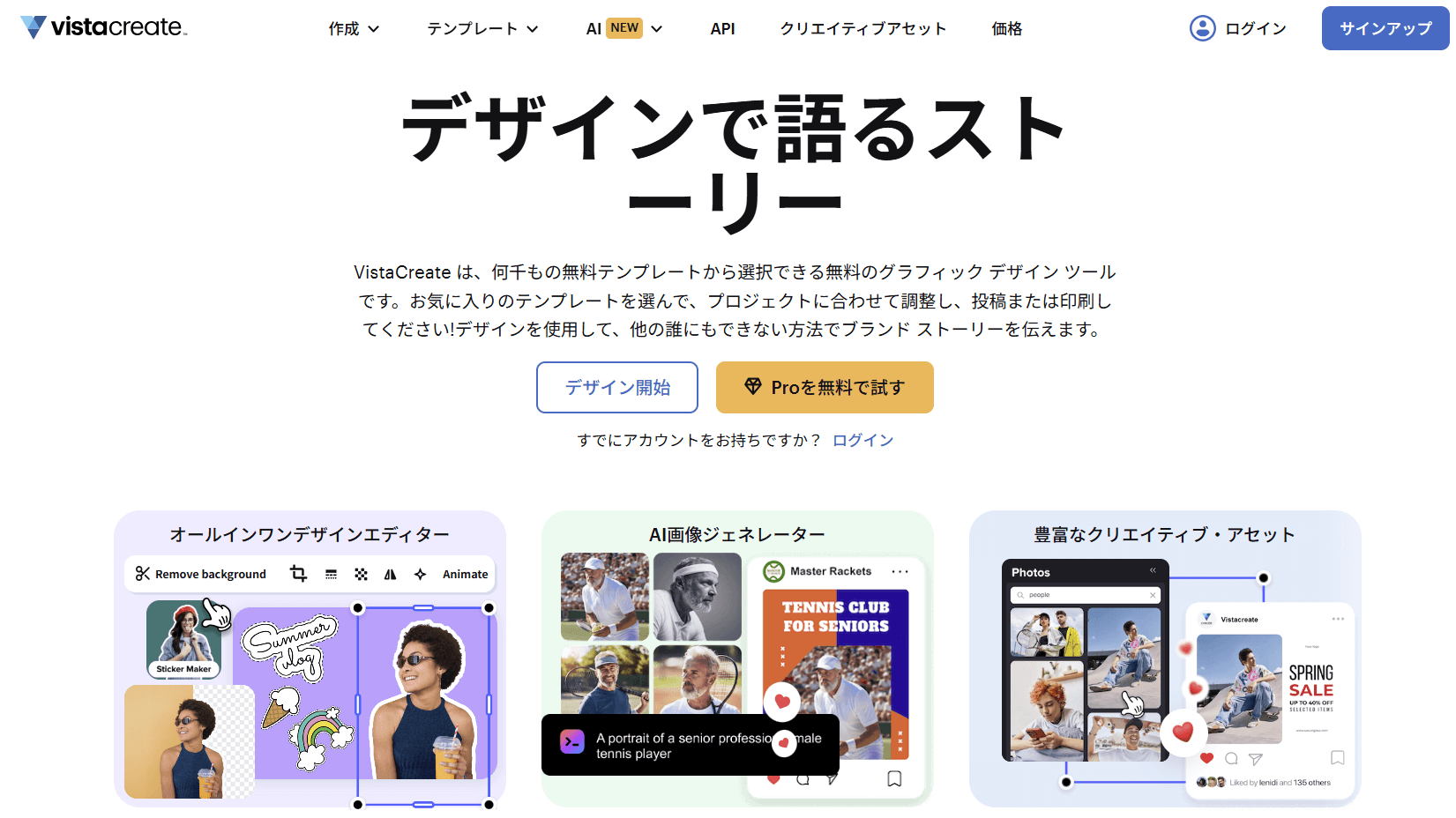Image resolution: width=1456 pixels, height=818 pixels.
Task: Open the API menu item
Action: (722, 29)
